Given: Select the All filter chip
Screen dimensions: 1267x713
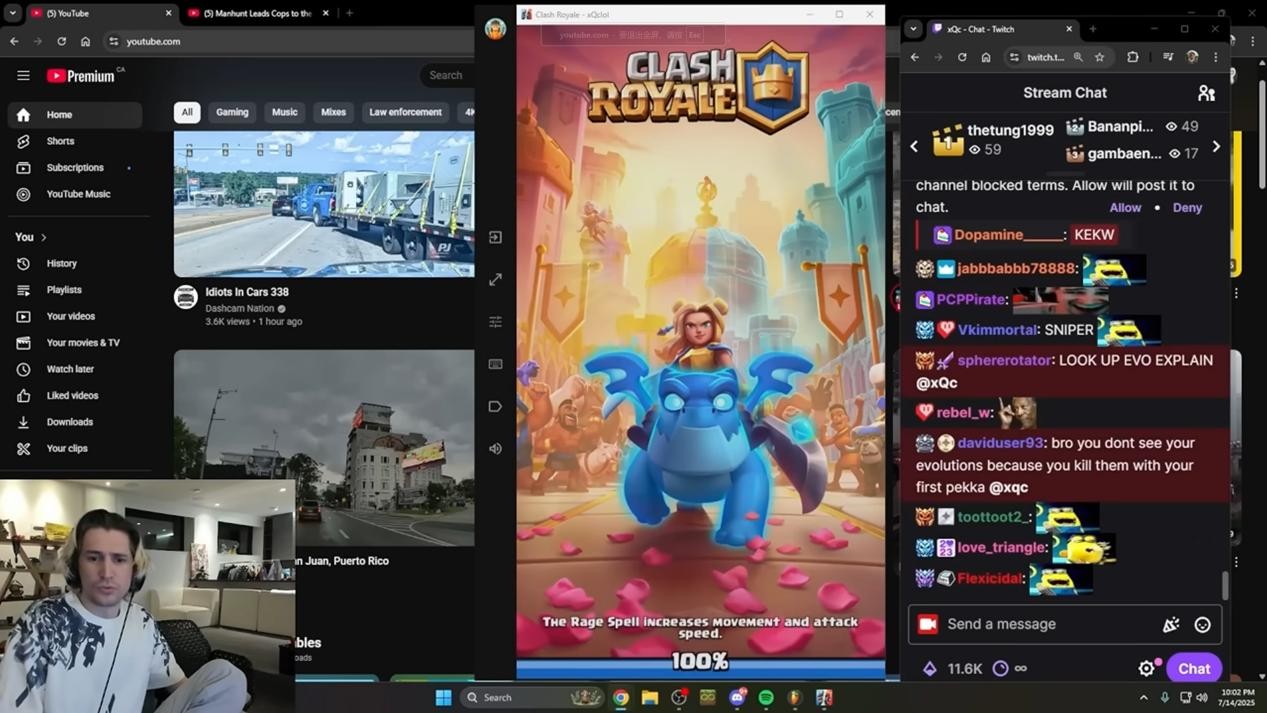Looking at the screenshot, I should (x=187, y=113).
